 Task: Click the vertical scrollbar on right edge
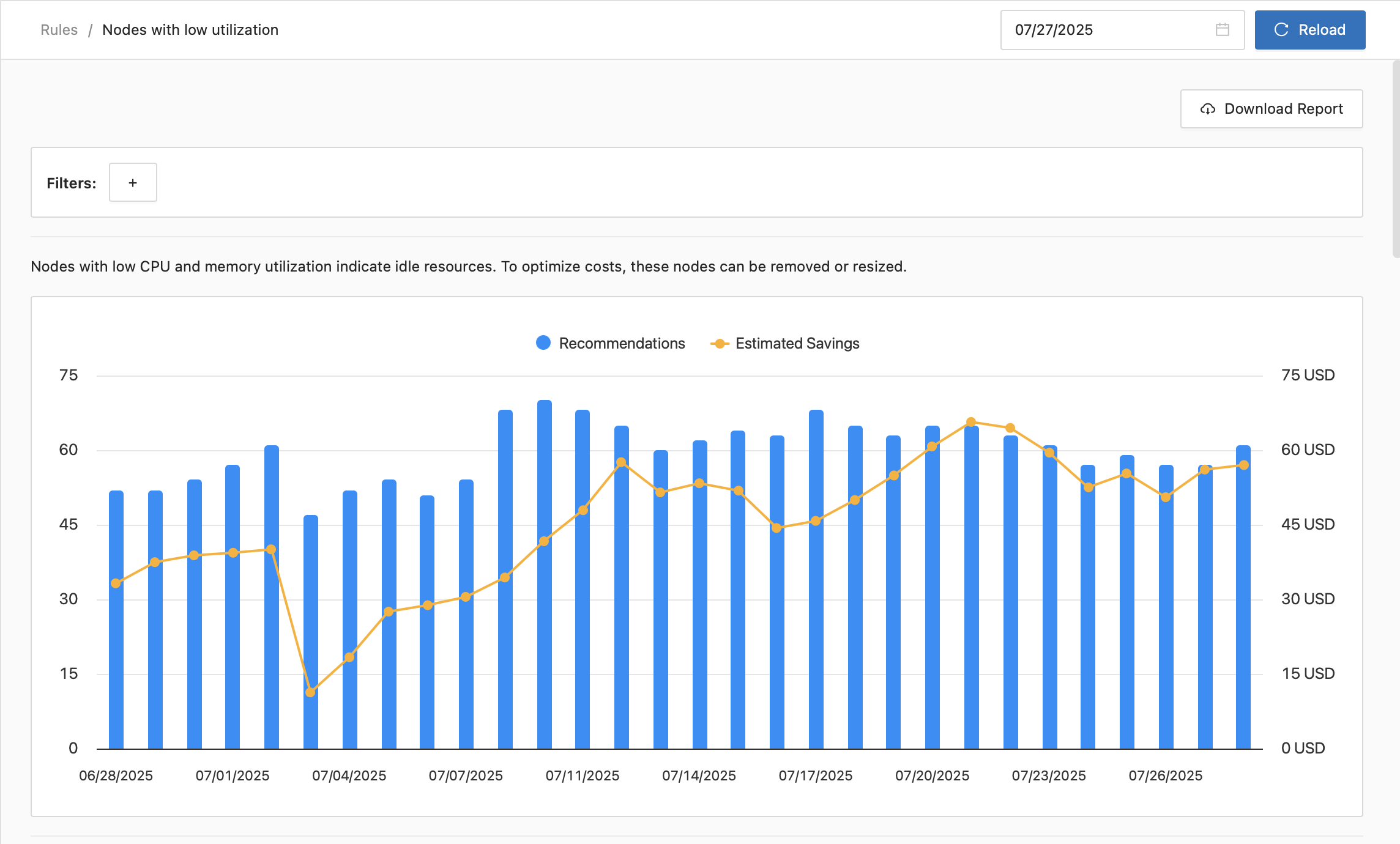(1396, 159)
